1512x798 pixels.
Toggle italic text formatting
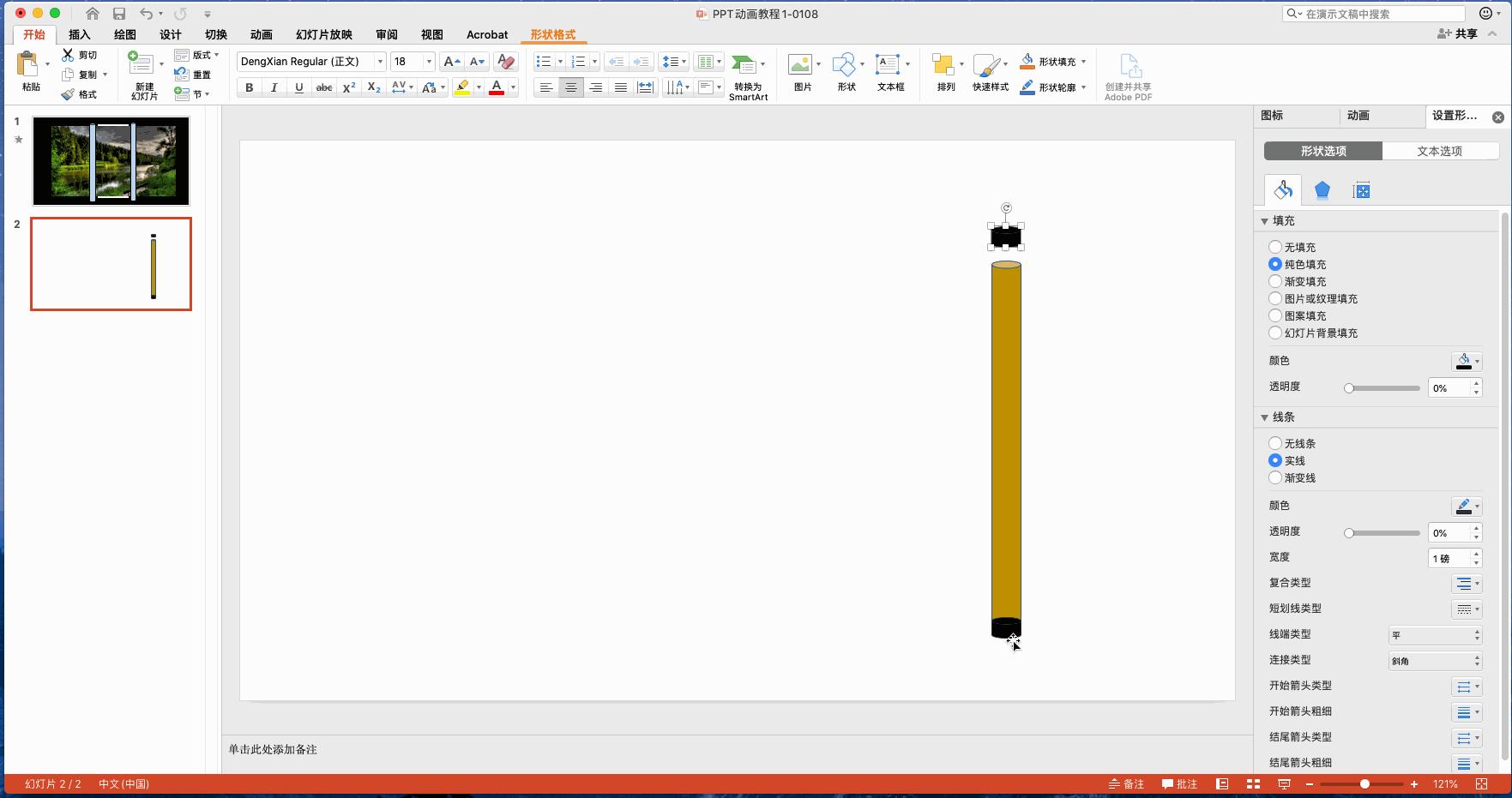(x=274, y=87)
